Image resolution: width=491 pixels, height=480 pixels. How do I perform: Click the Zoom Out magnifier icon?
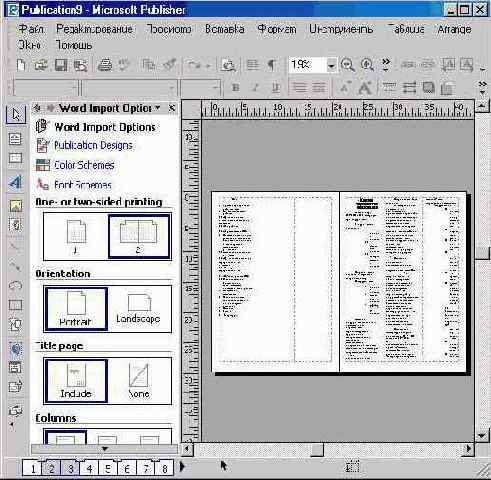pyautogui.click(x=347, y=65)
